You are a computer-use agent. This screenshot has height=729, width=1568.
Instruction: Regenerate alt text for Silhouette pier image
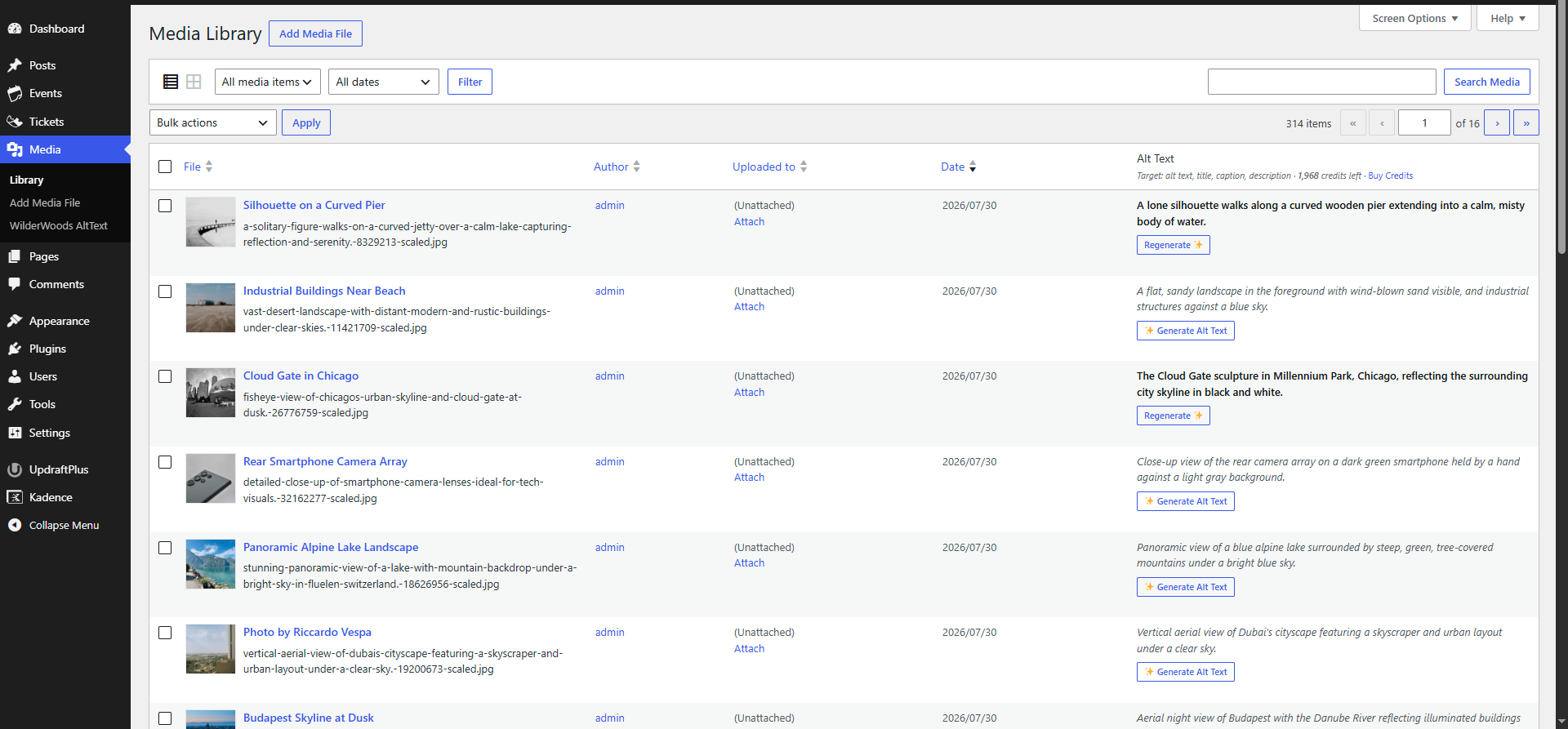(1173, 245)
